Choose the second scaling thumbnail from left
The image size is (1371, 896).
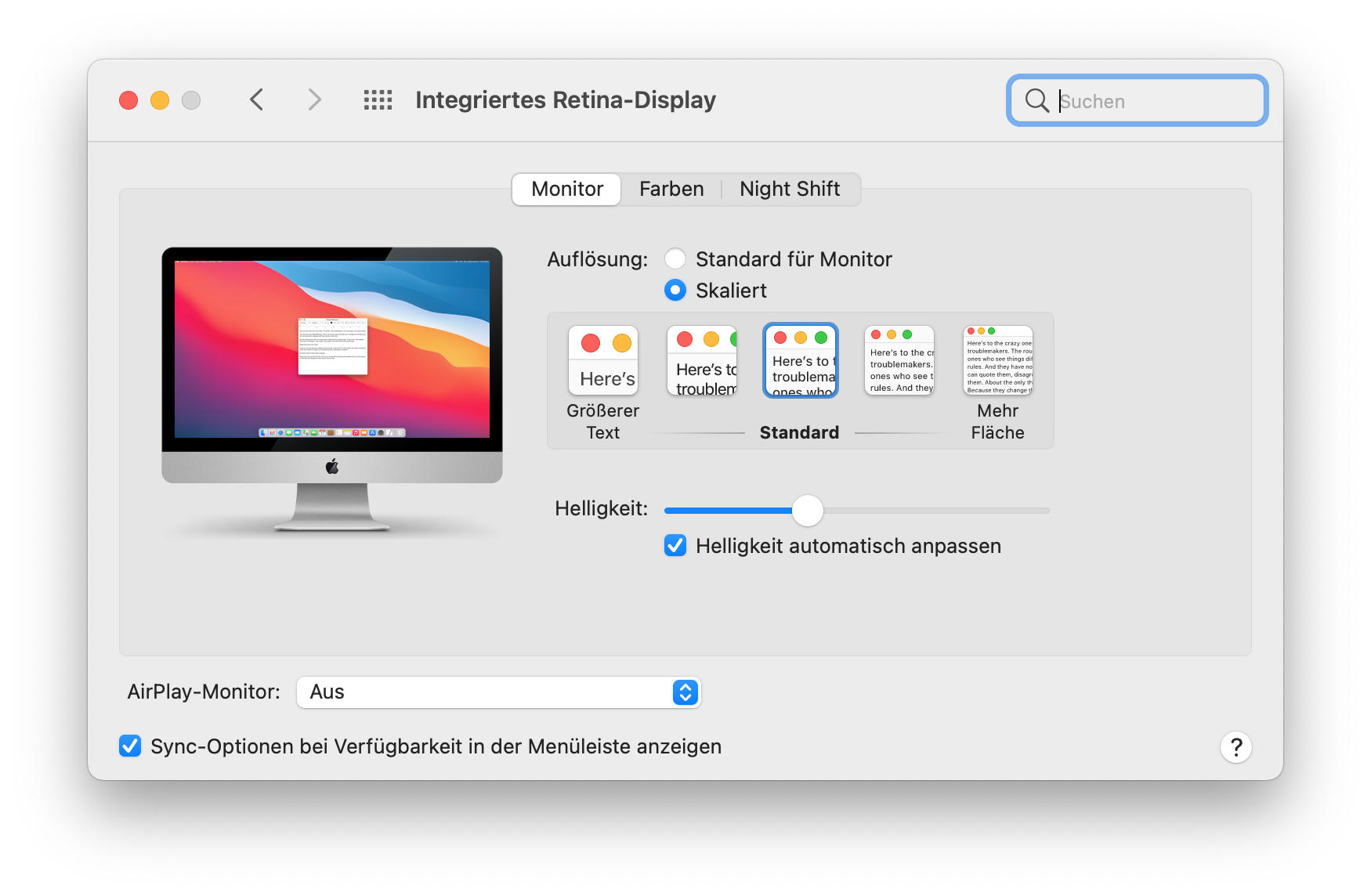pos(702,360)
